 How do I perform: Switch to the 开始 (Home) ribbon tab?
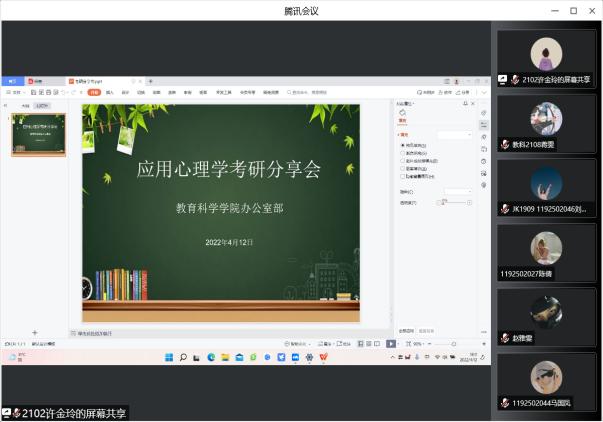click(x=94, y=92)
